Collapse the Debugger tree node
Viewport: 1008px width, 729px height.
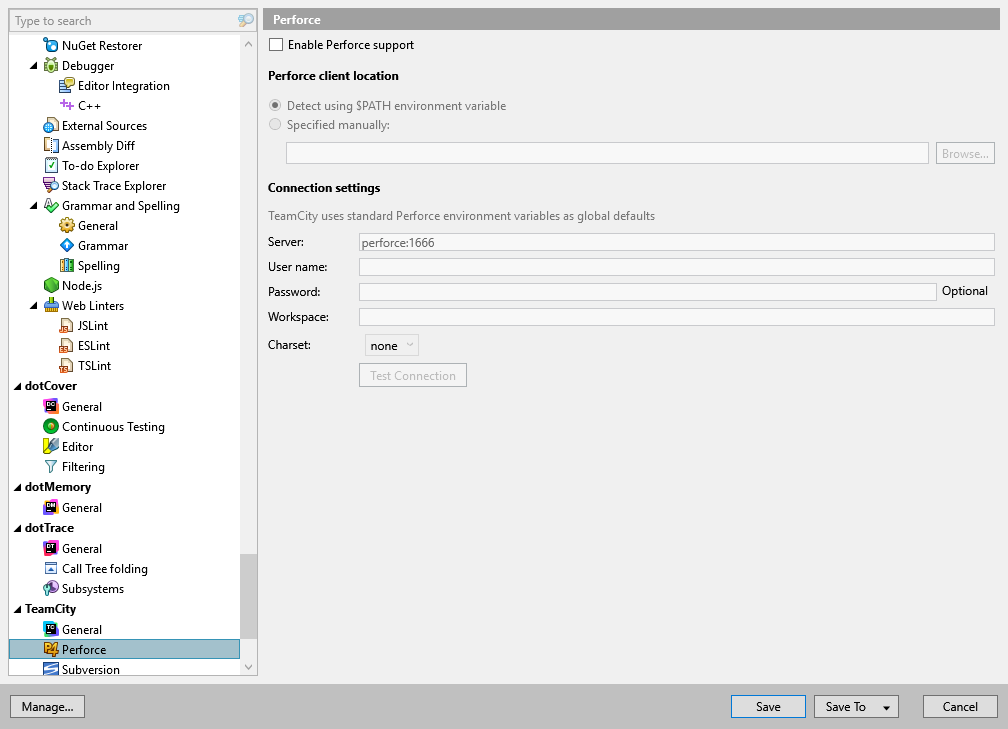pyautogui.click(x=33, y=65)
